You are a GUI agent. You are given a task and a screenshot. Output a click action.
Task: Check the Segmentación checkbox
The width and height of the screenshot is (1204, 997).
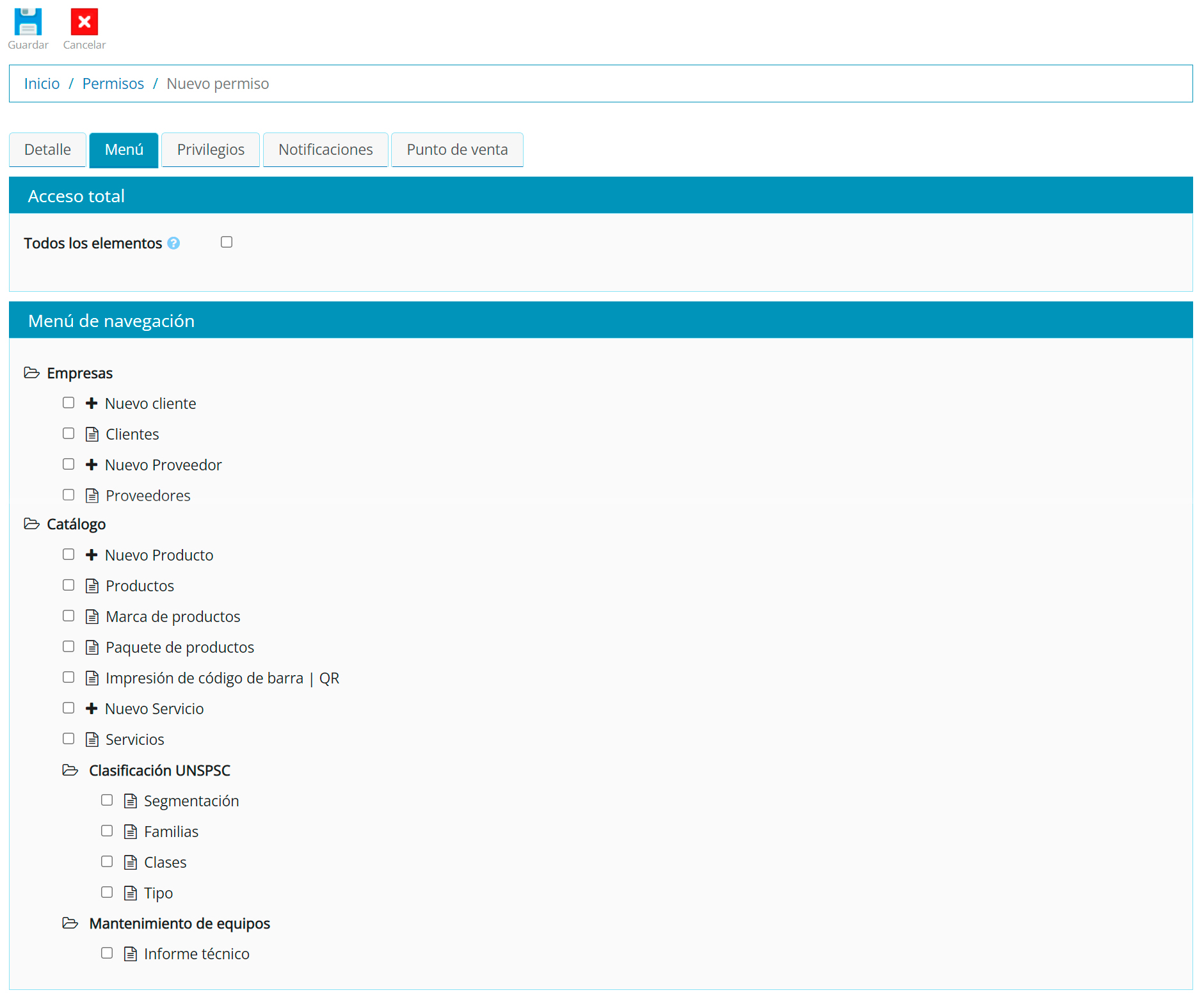(x=107, y=800)
